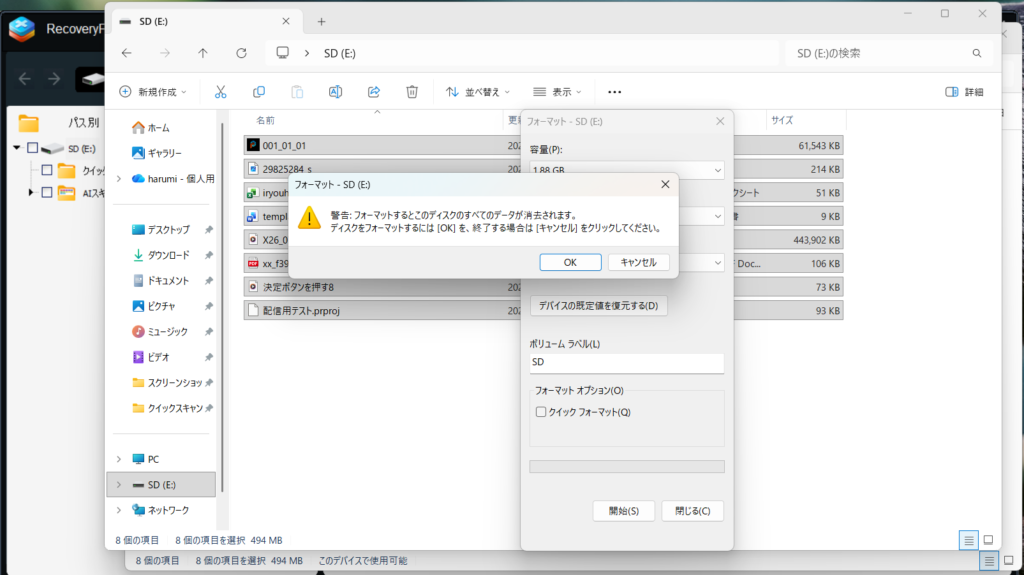Click the Up arrow navigation icon
This screenshot has width=1024, height=575.
pyautogui.click(x=203, y=53)
